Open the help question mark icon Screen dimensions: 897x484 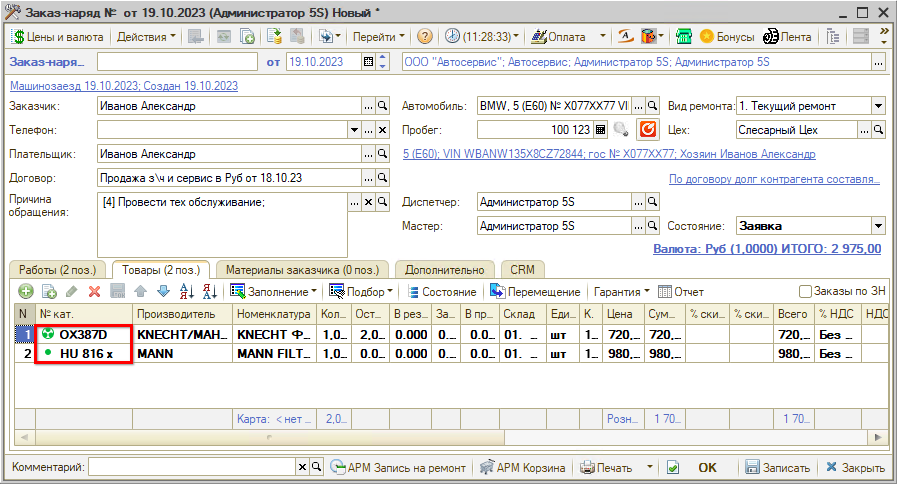pos(424,37)
